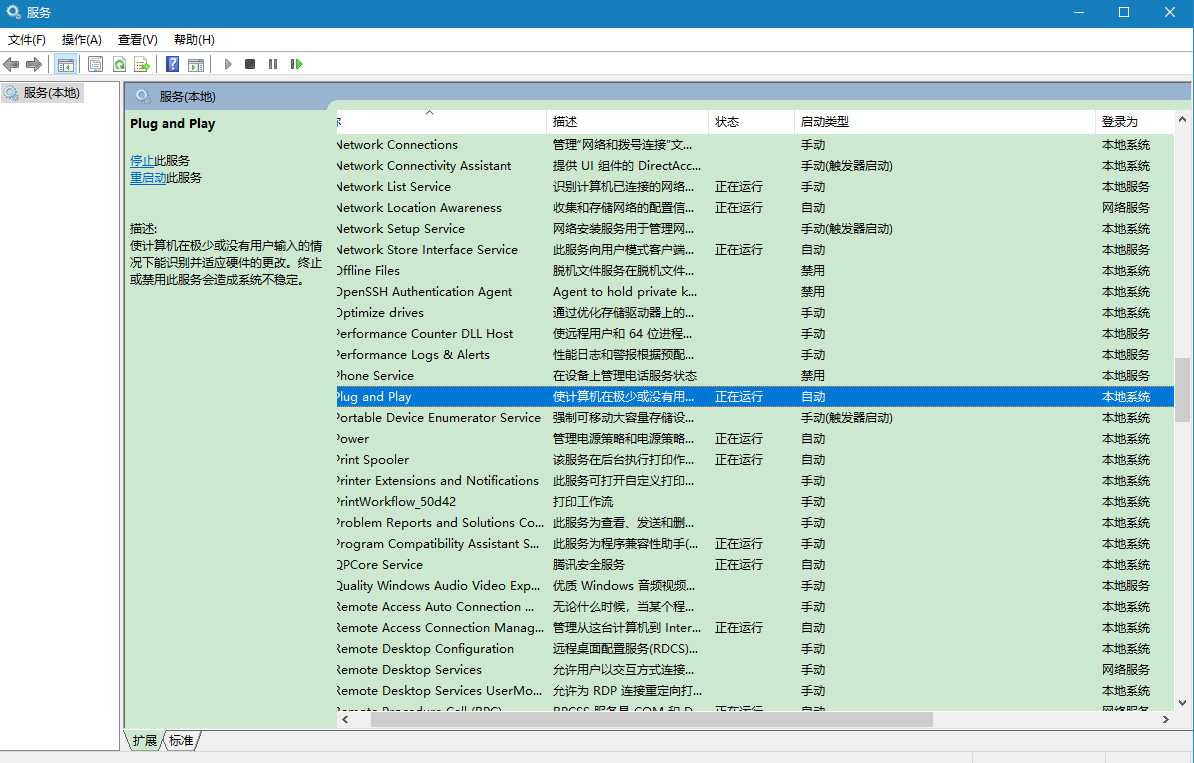Click the Start Service play icon

(x=228, y=65)
